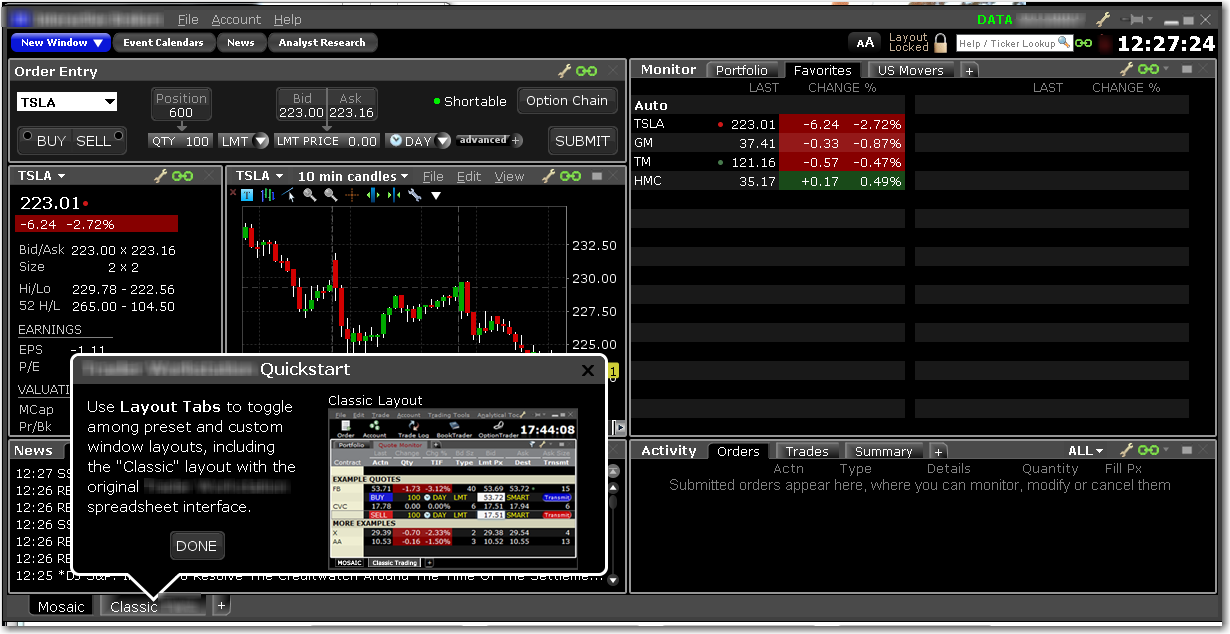Switch to the US Movers tab
The width and height of the screenshot is (1230, 634).
pyautogui.click(x=910, y=70)
